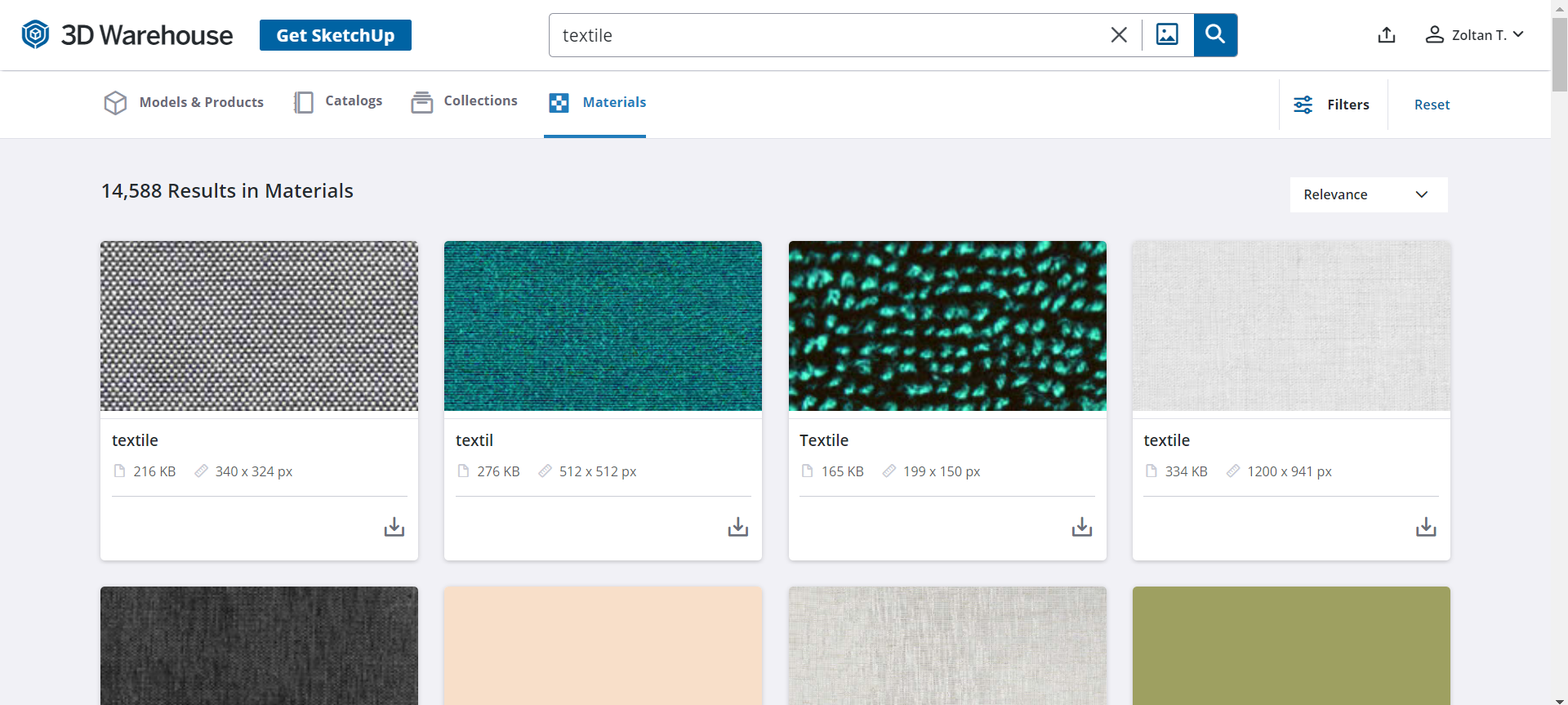The image size is (1568, 705).
Task: Download the 165 KB Textile material
Action: (1082, 527)
